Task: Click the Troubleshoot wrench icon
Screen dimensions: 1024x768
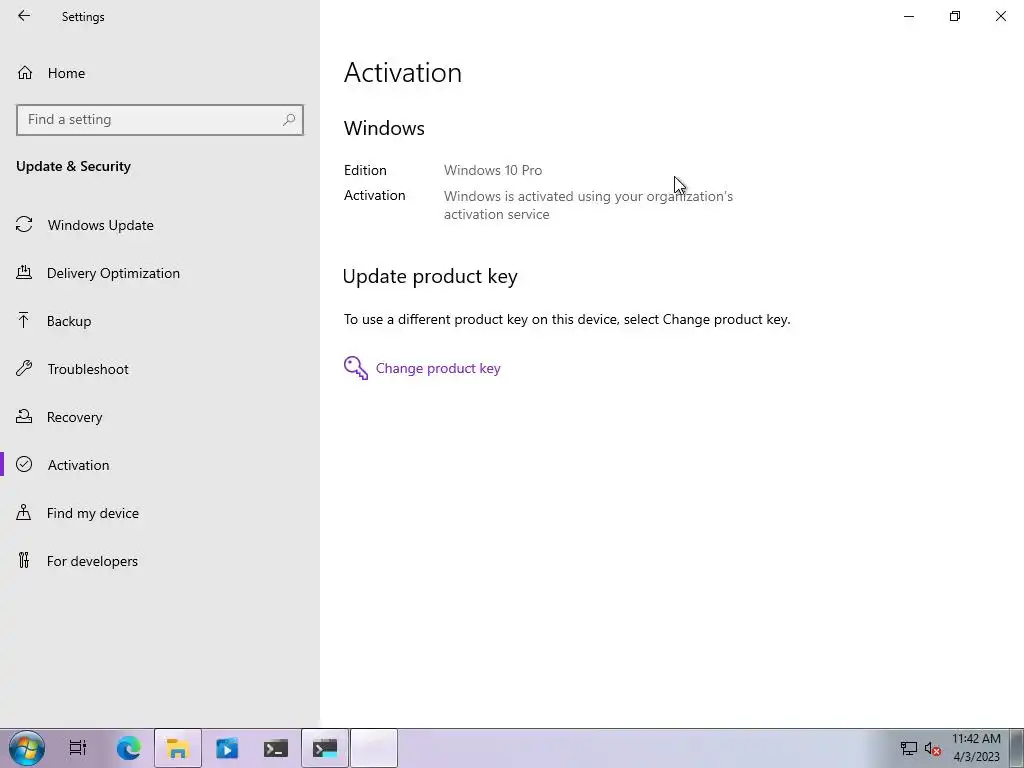Action: [24, 368]
